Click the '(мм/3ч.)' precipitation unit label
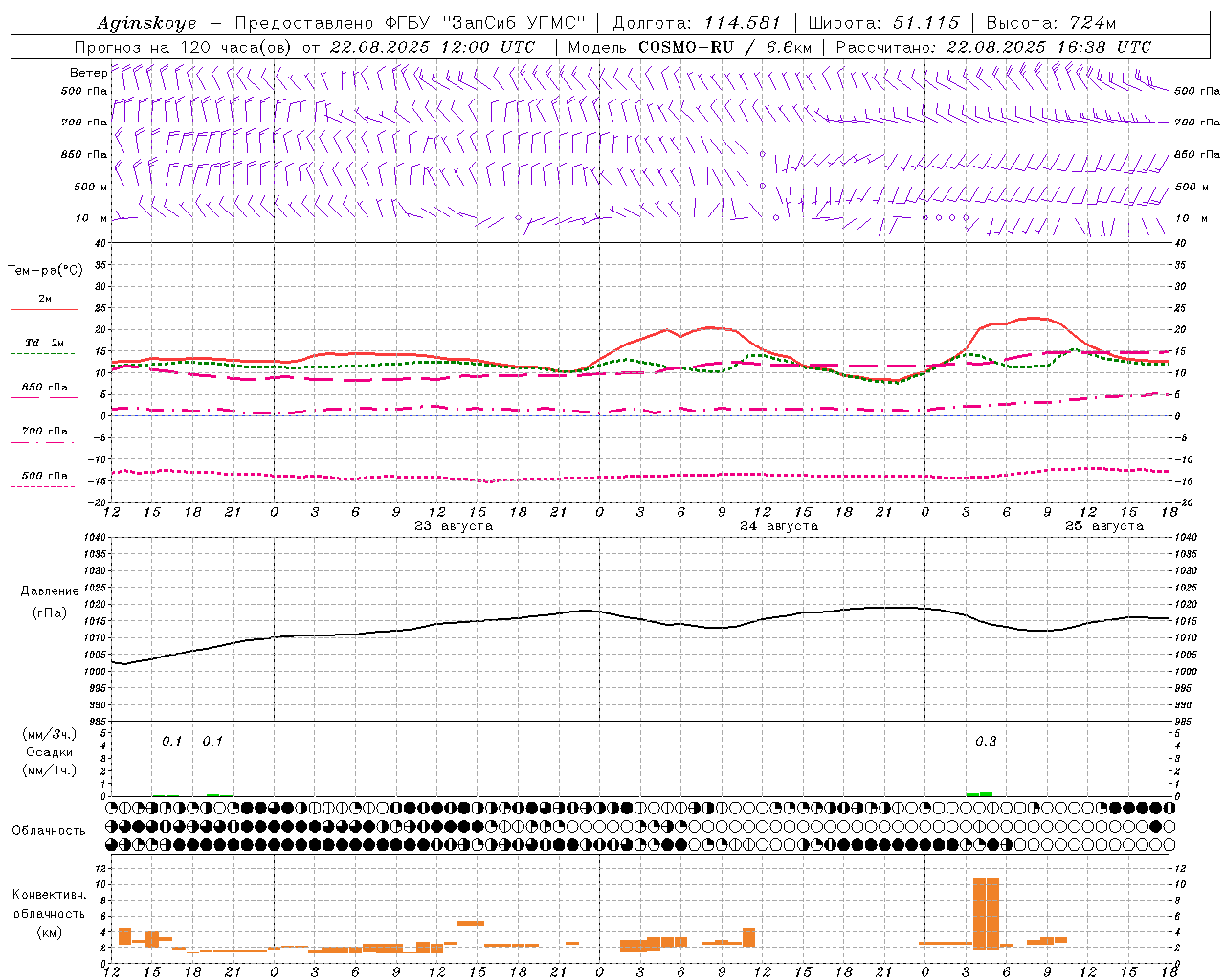The width and height of the screenshot is (1225, 980). coord(50,734)
